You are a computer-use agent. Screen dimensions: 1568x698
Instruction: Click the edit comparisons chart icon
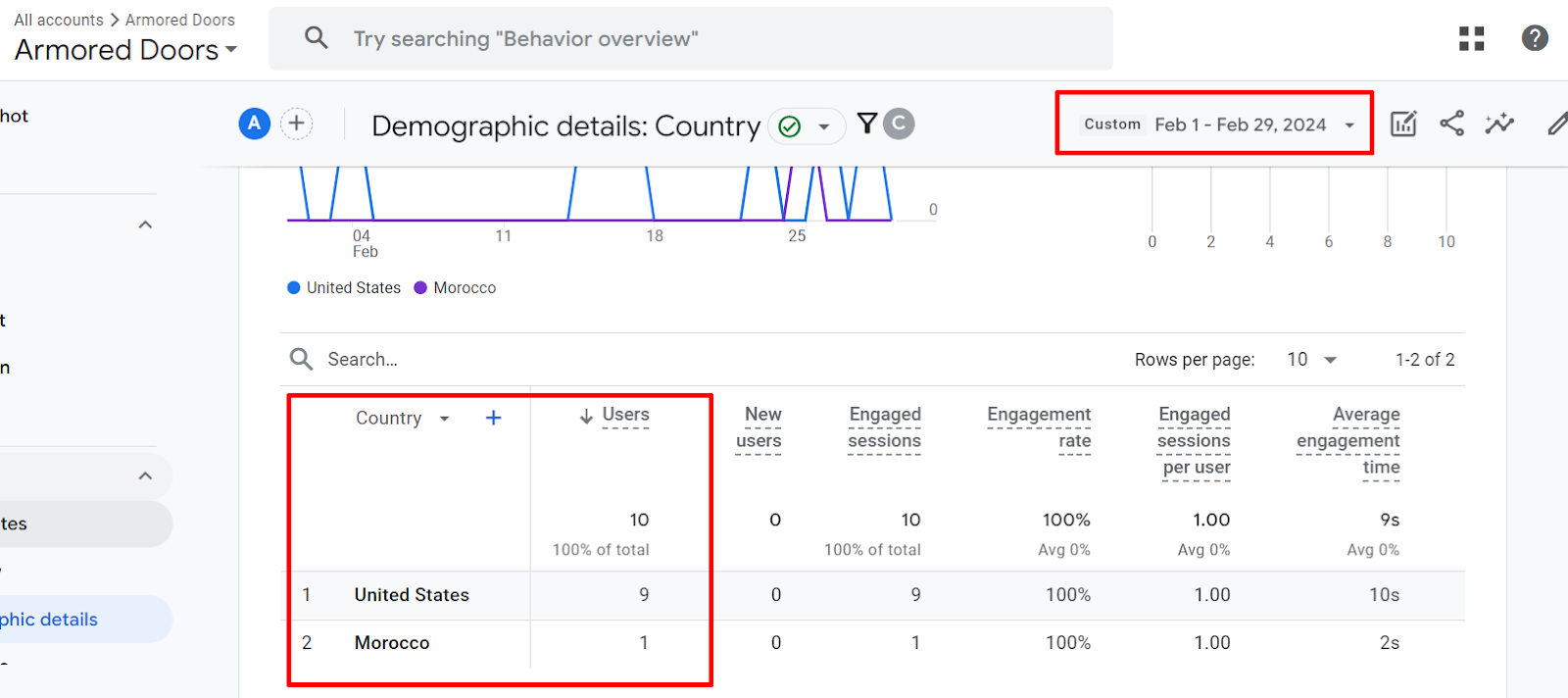coord(1403,124)
